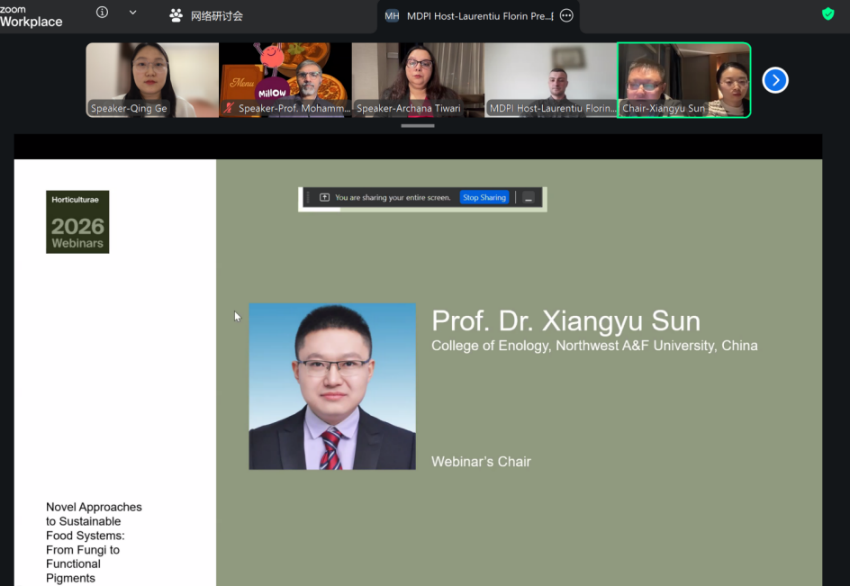Select Chair-Xiangyu Sun video thumbnail

[684, 80]
